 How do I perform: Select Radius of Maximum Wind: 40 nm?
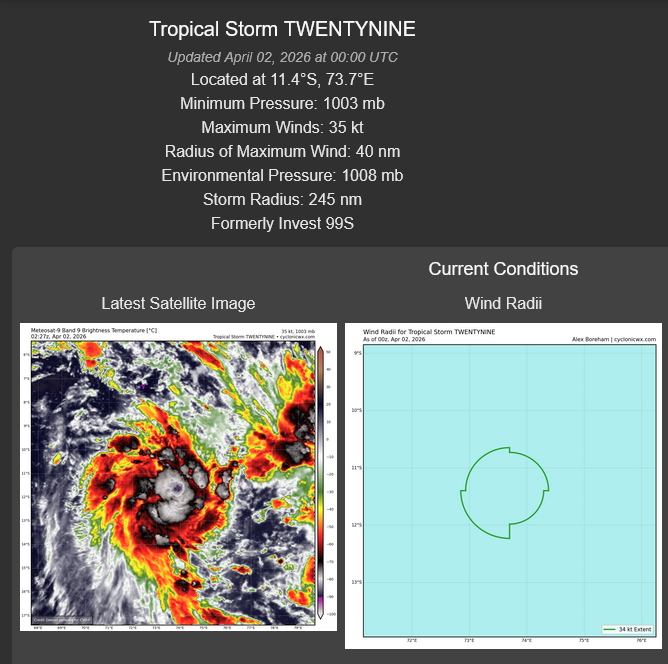point(282,152)
